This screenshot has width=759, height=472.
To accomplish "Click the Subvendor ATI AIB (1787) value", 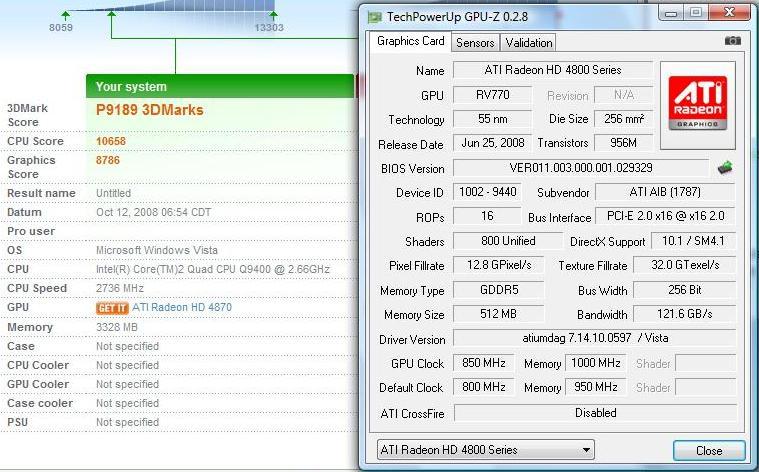I will coord(665,192).
